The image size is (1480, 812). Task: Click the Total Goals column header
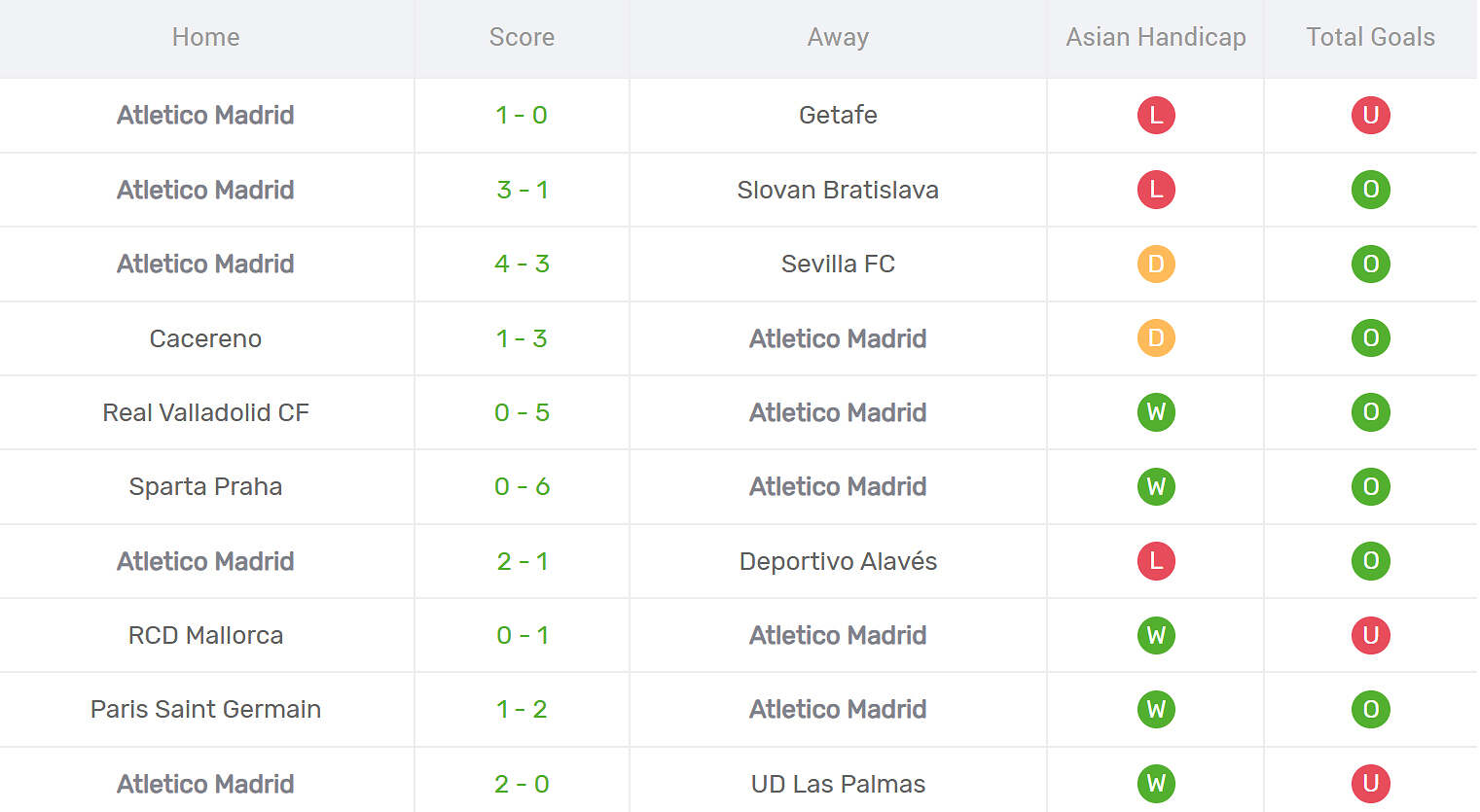click(1370, 37)
